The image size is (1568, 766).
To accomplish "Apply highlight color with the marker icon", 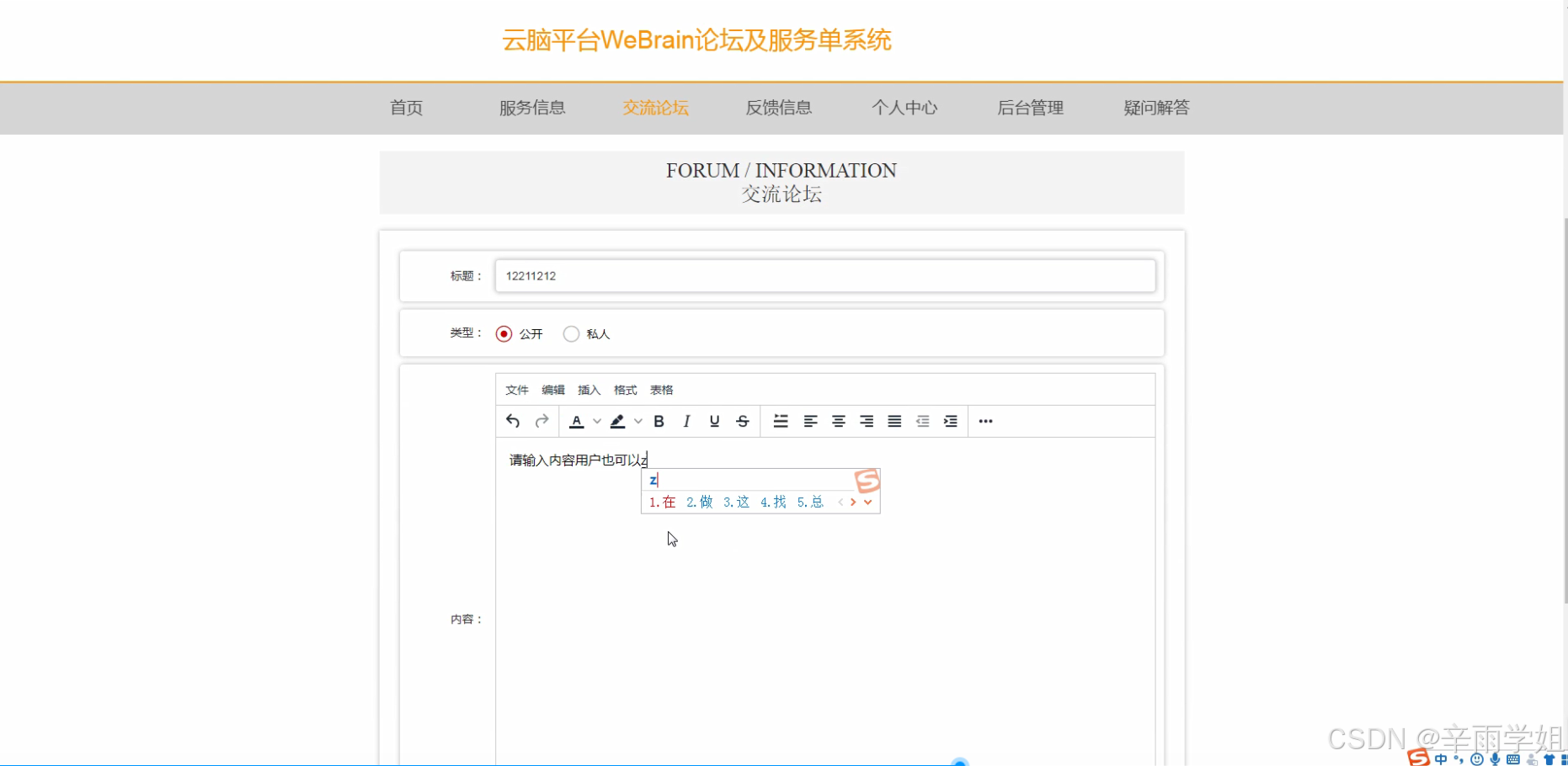I will [618, 421].
